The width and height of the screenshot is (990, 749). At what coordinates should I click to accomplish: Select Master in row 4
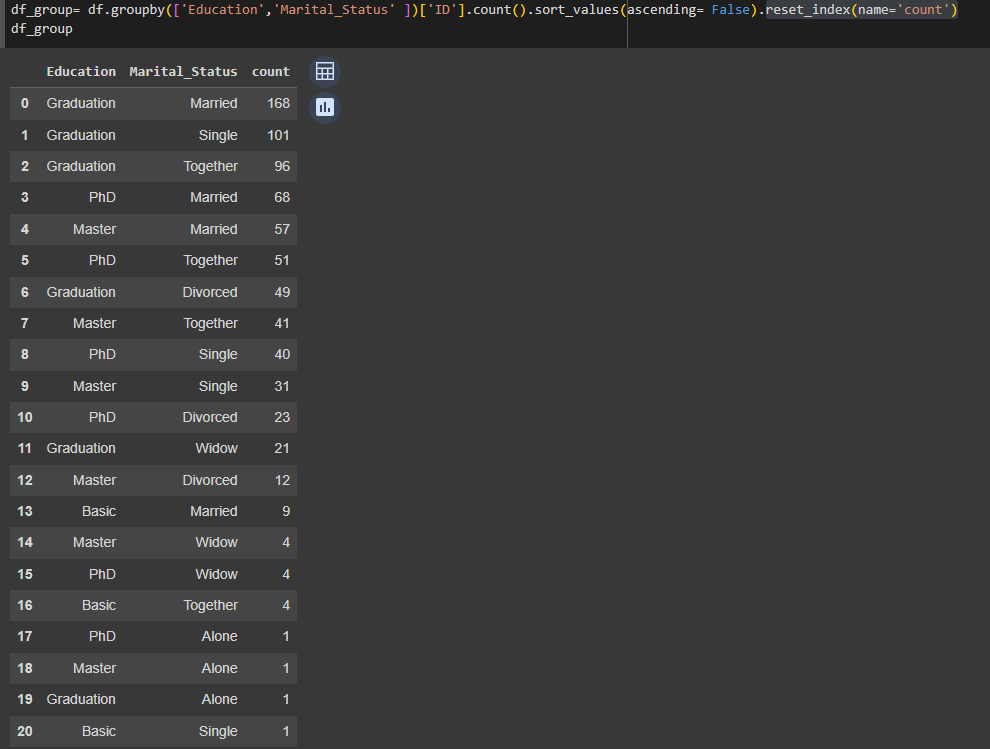coord(94,229)
